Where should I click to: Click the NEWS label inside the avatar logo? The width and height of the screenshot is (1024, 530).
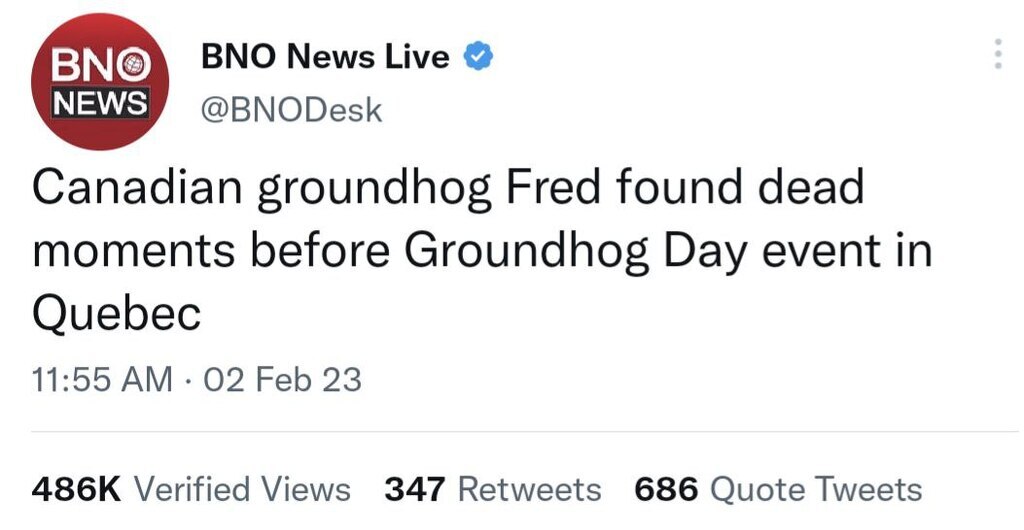point(100,103)
